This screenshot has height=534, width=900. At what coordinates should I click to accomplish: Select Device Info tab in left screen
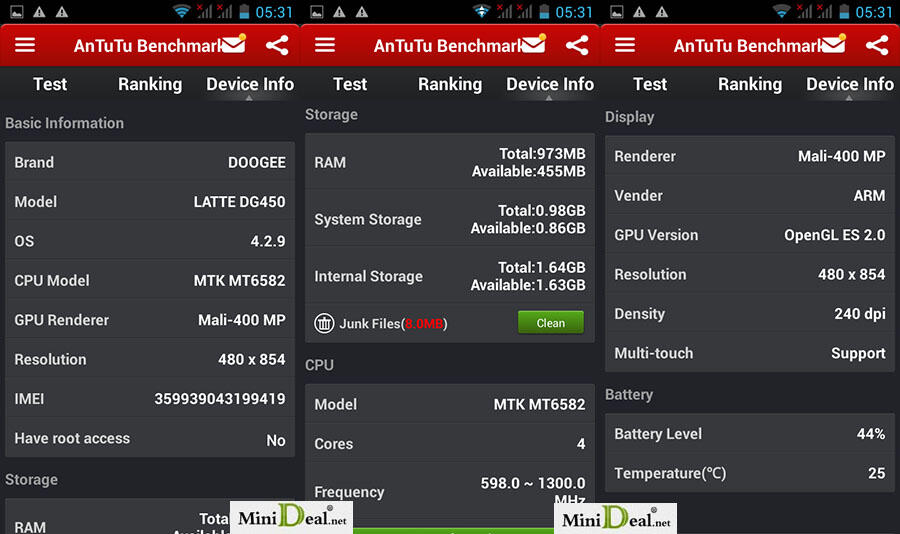tap(250, 84)
